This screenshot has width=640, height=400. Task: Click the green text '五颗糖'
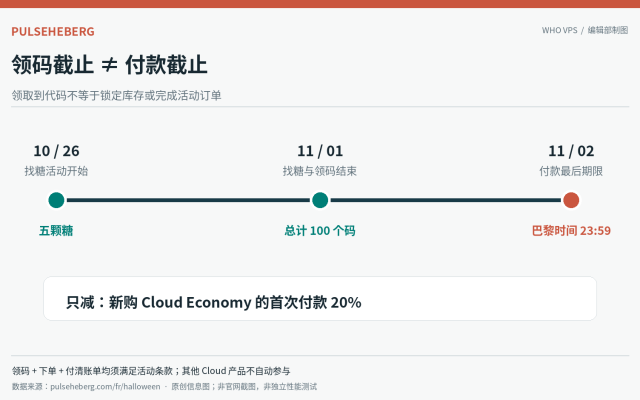coord(56,231)
